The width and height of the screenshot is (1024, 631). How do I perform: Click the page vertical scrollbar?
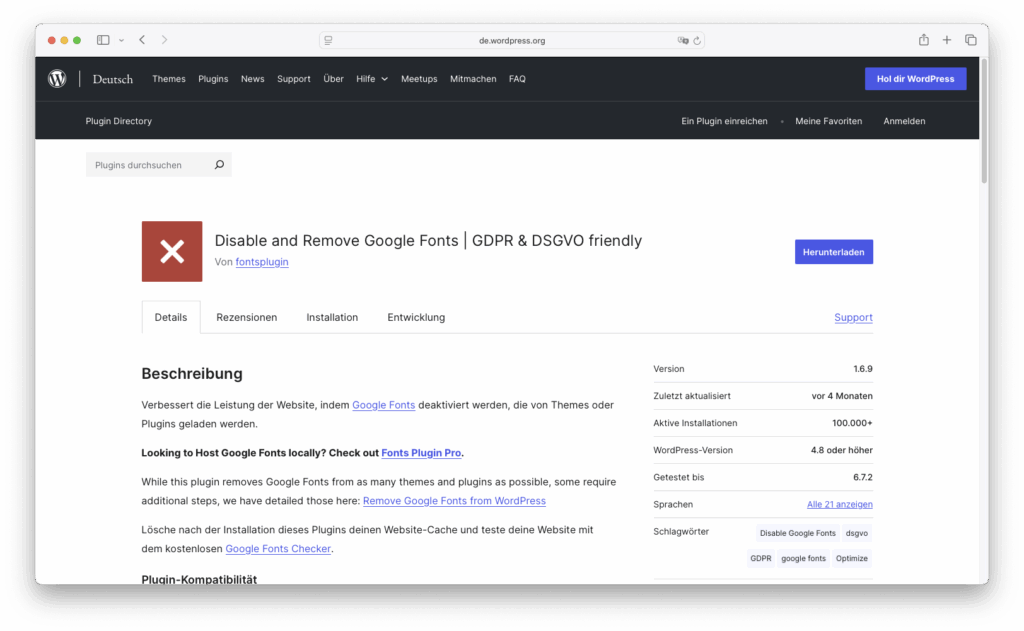984,121
